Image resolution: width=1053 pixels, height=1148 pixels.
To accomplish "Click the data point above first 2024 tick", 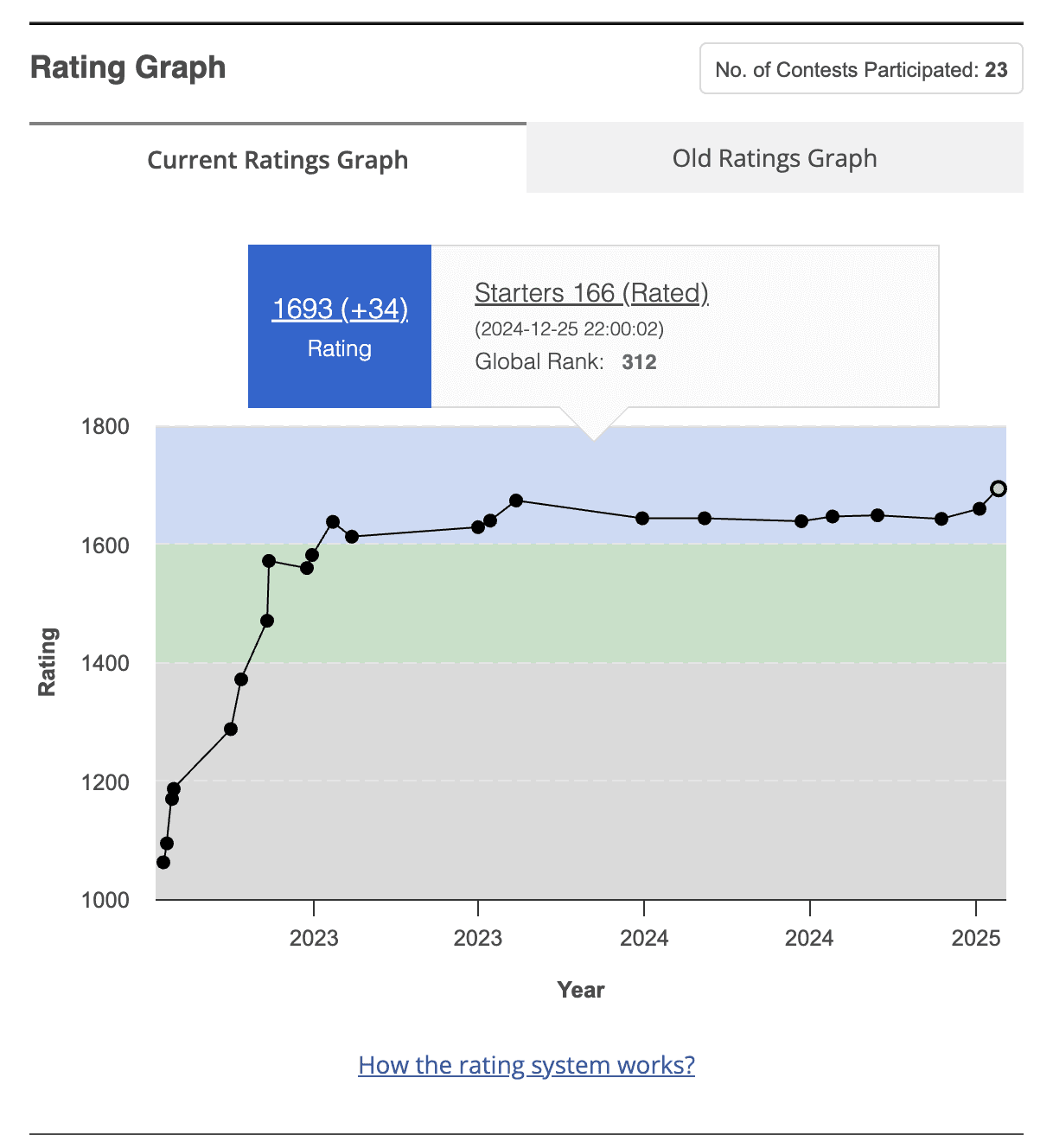I will [642, 519].
